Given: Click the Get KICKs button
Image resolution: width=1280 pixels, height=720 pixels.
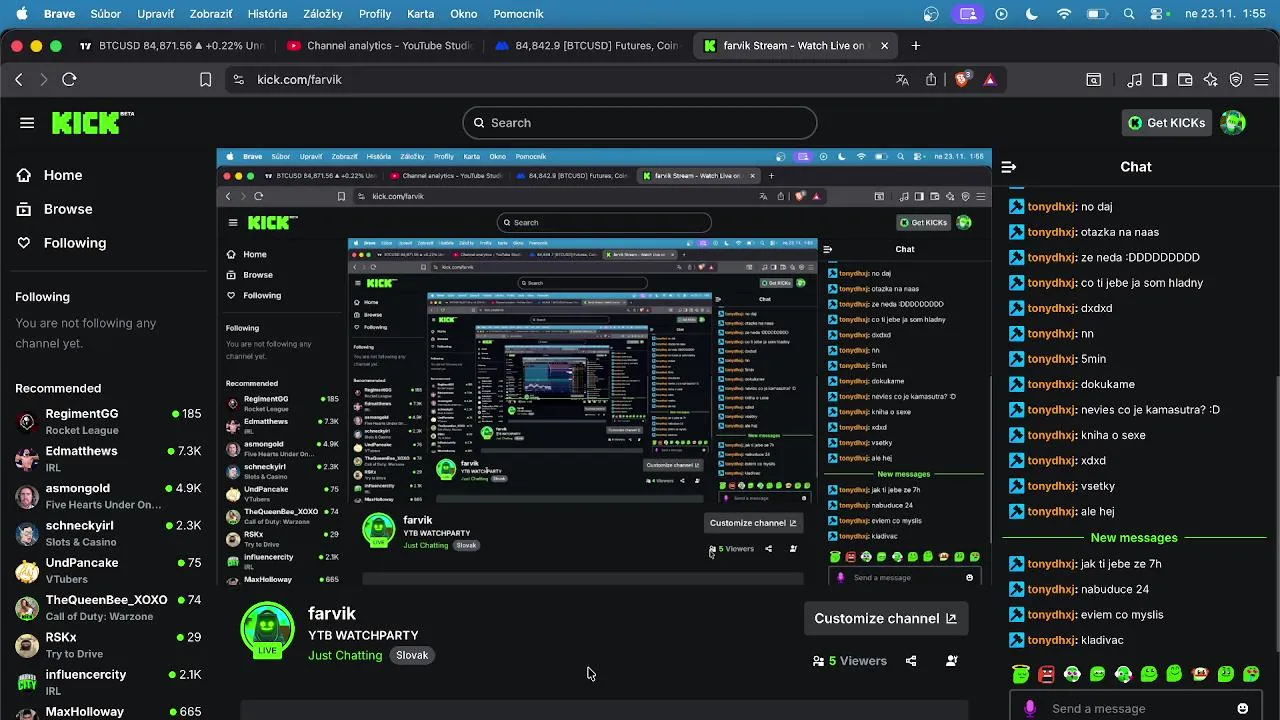Looking at the screenshot, I should pos(1167,123).
